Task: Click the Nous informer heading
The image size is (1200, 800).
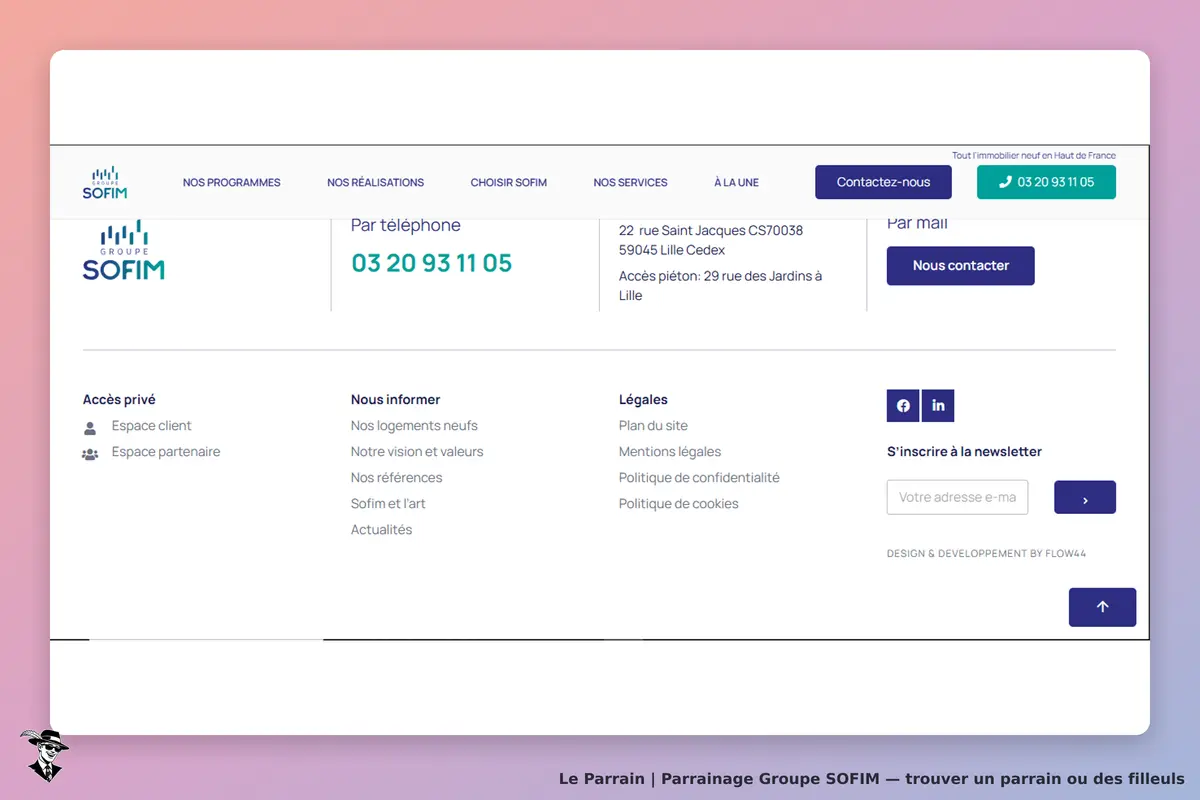Action: (396, 400)
